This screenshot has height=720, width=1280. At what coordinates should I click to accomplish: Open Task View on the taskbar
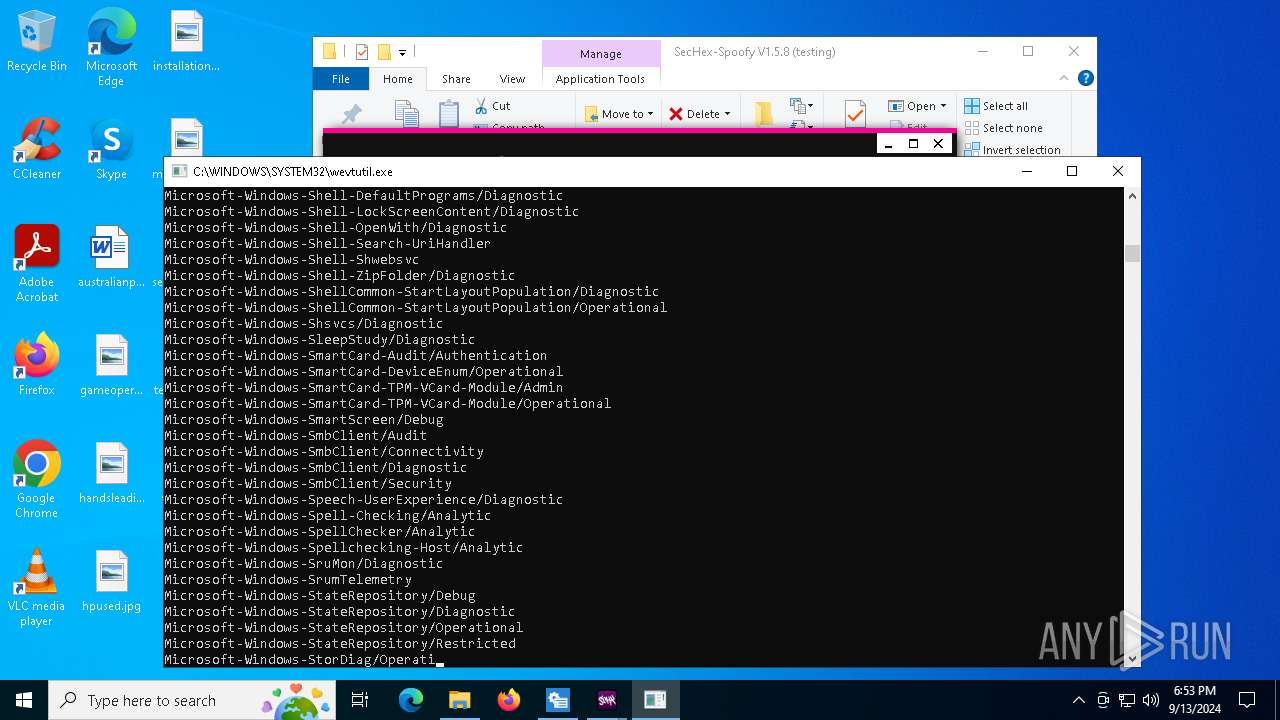click(x=360, y=700)
